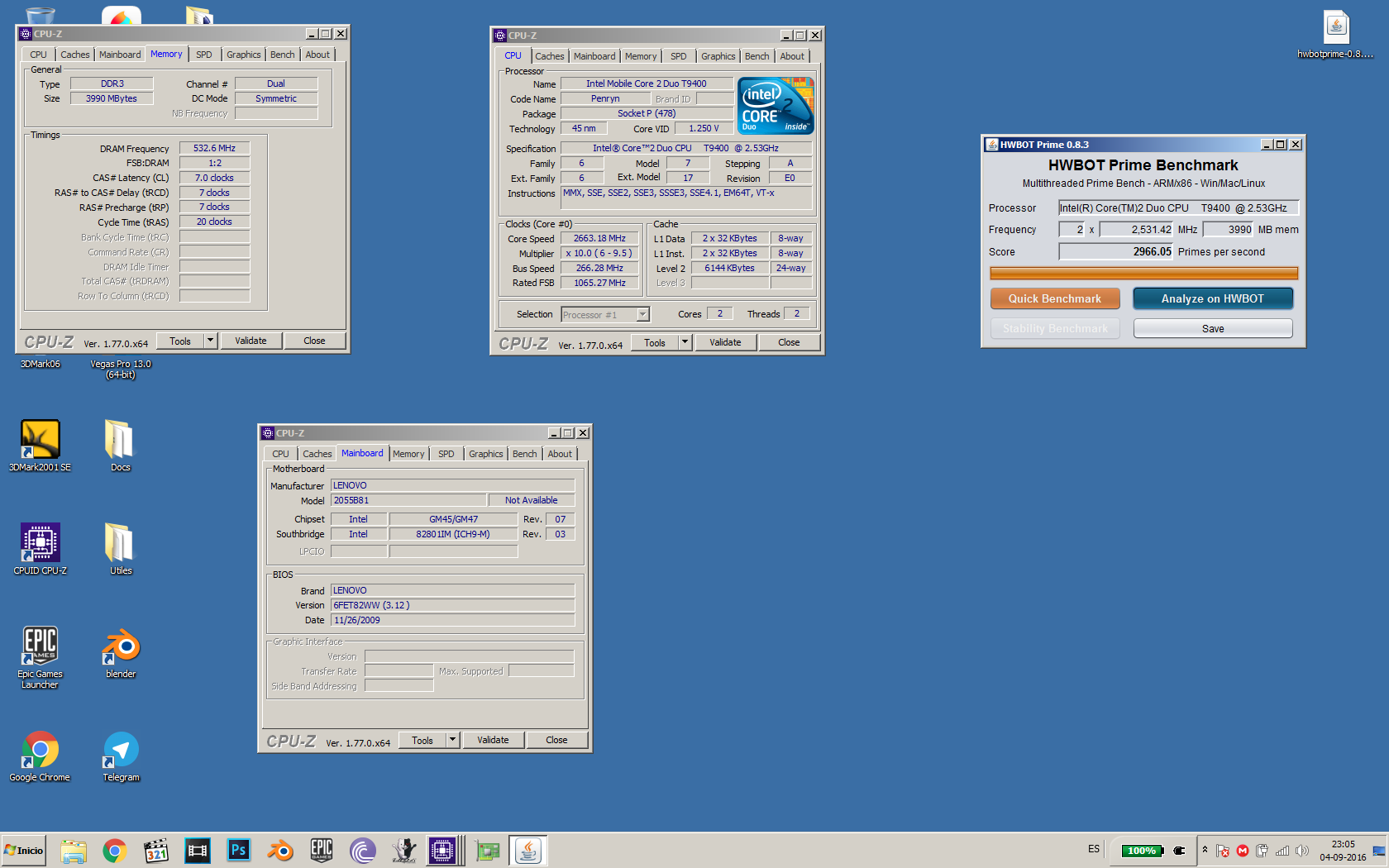
Task: Open the CPUID CPU-Z desktop icon
Action: pyautogui.click(x=40, y=549)
